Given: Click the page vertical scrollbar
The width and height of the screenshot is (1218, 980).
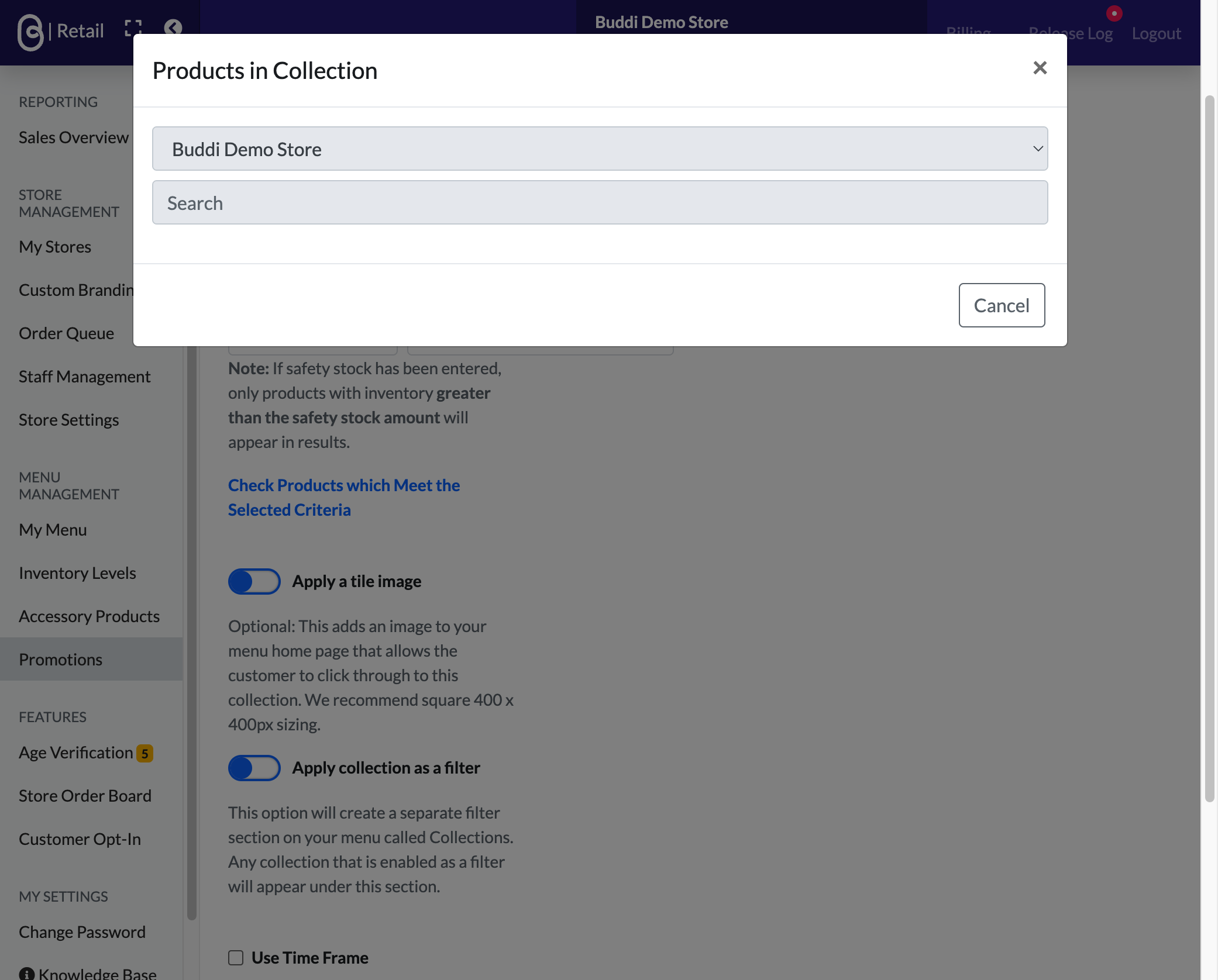Looking at the screenshot, I should click(x=1209, y=447).
